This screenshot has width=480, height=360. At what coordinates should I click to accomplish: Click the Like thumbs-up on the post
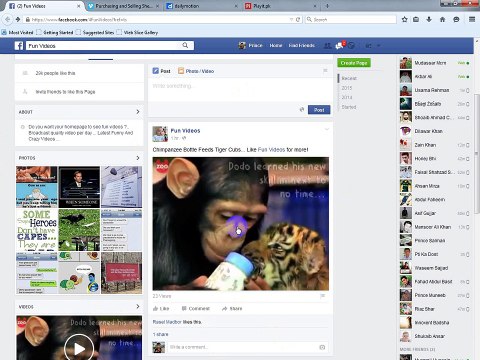pos(161,309)
